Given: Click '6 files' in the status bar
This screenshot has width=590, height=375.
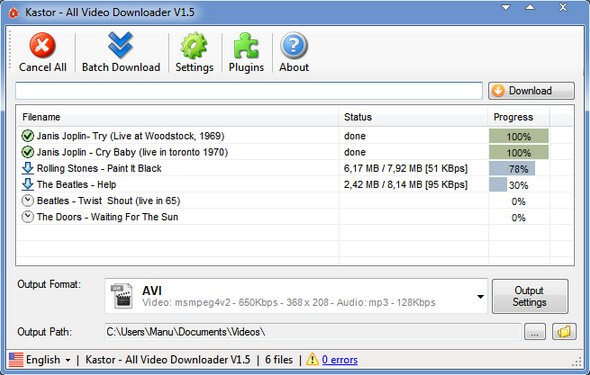Looking at the screenshot, I should pyautogui.click(x=279, y=360).
